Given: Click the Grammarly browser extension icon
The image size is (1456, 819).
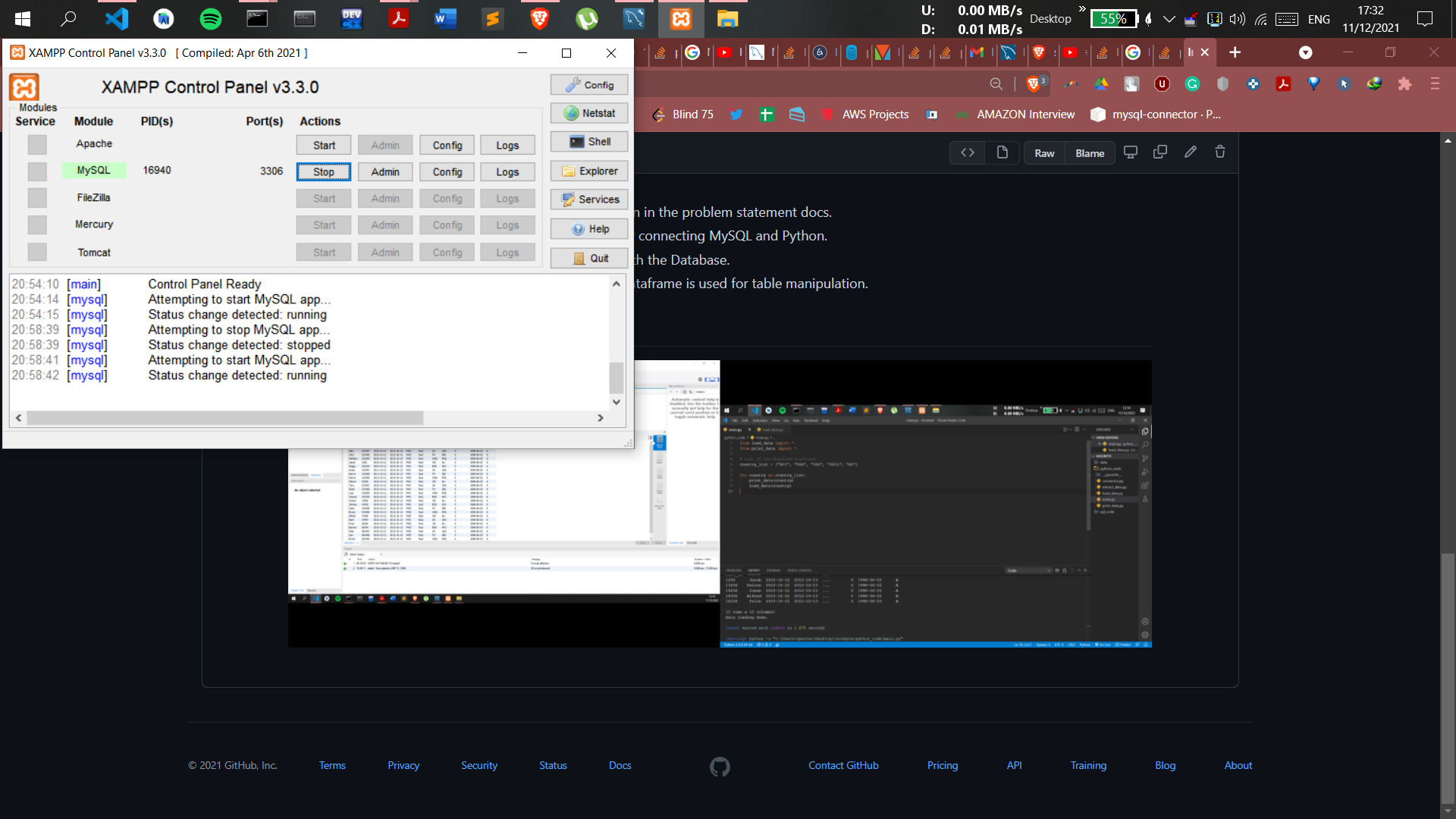Looking at the screenshot, I should point(1193,84).
